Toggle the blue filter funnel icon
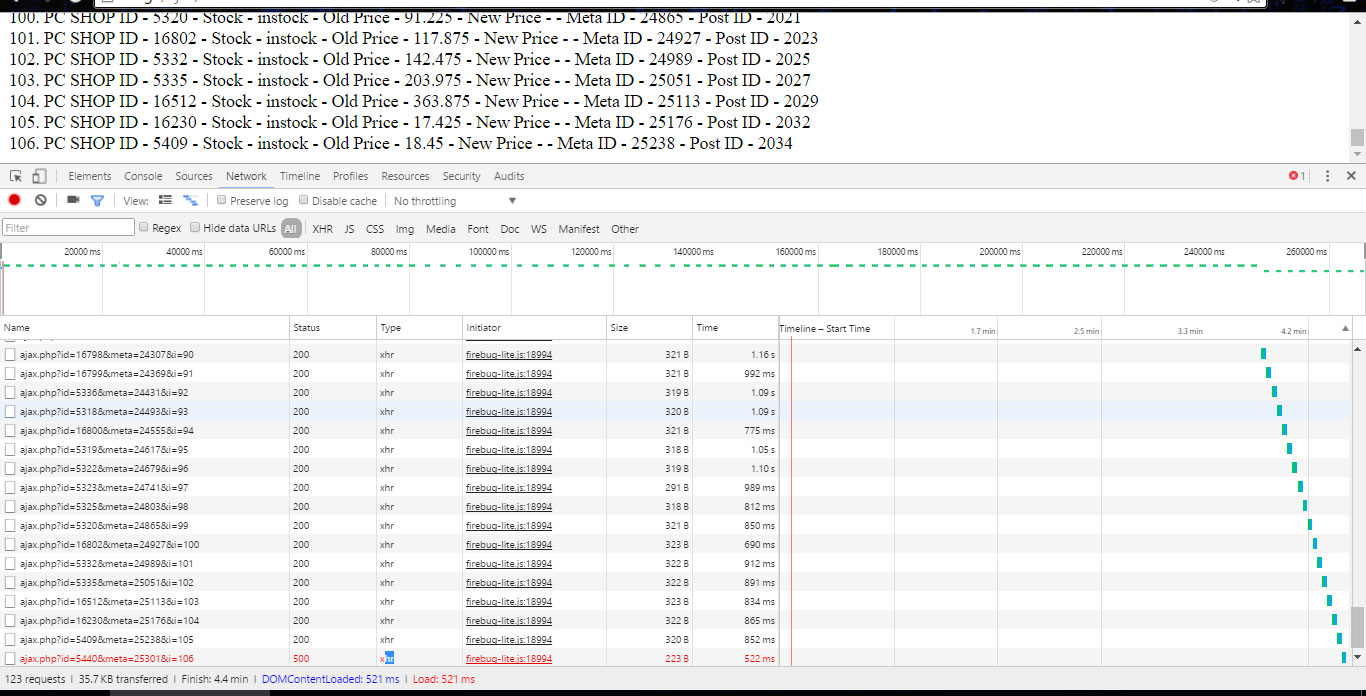The width and height of the screenshot is (1366, 696). (x=97, y=200)
